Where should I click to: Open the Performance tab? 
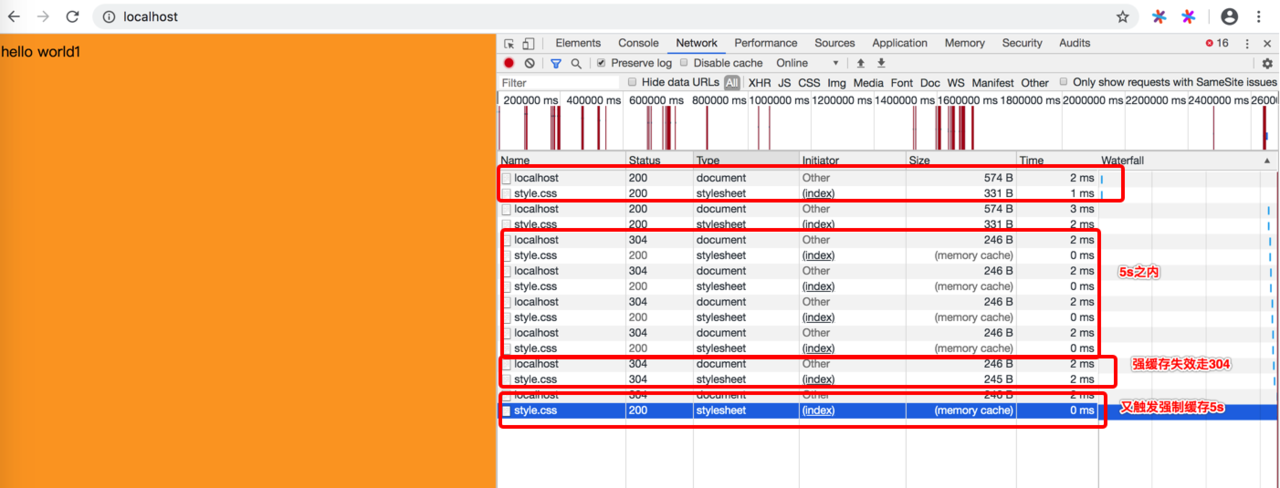(x=766, y=43)
